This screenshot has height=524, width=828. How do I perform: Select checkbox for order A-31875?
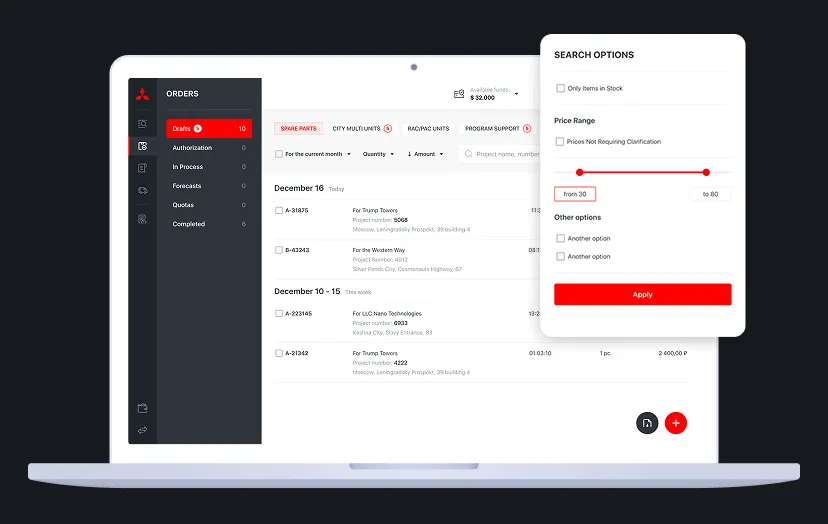[279, 211]
